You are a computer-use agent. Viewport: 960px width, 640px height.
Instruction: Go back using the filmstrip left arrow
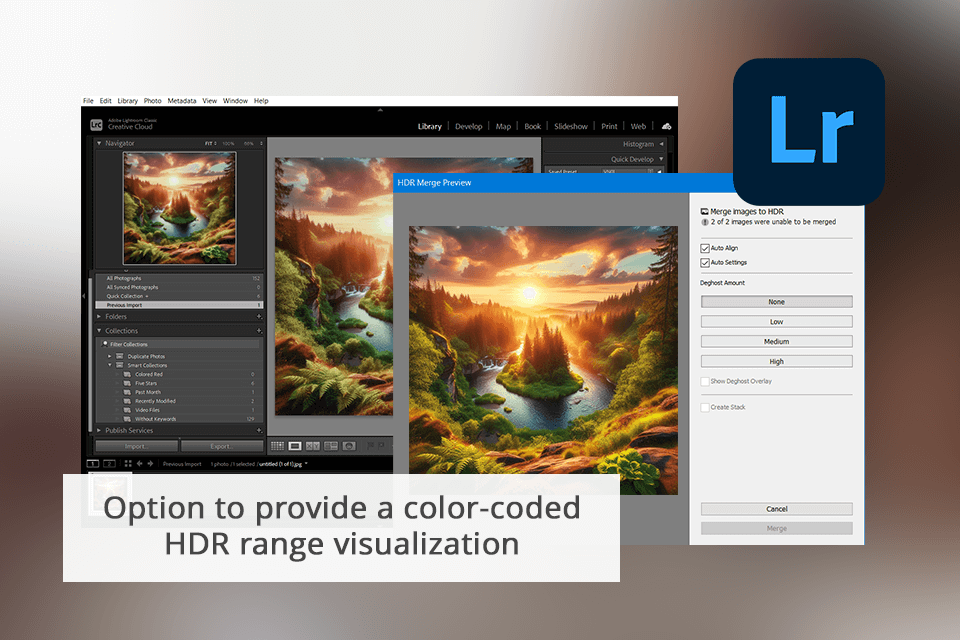(x=140, y=464)
